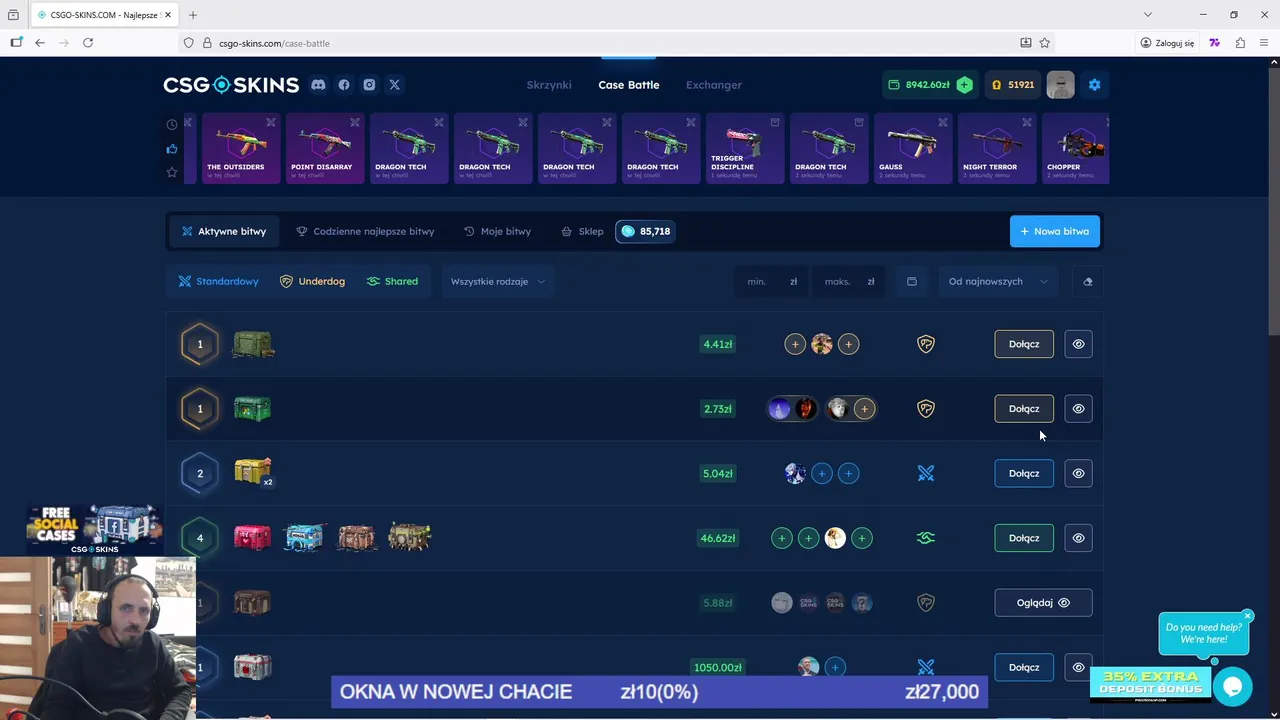Viewport: 1280px width, 720px height.
Task: Switch to 'Aktywne bitwy' tab
Action: click(223, 231)
